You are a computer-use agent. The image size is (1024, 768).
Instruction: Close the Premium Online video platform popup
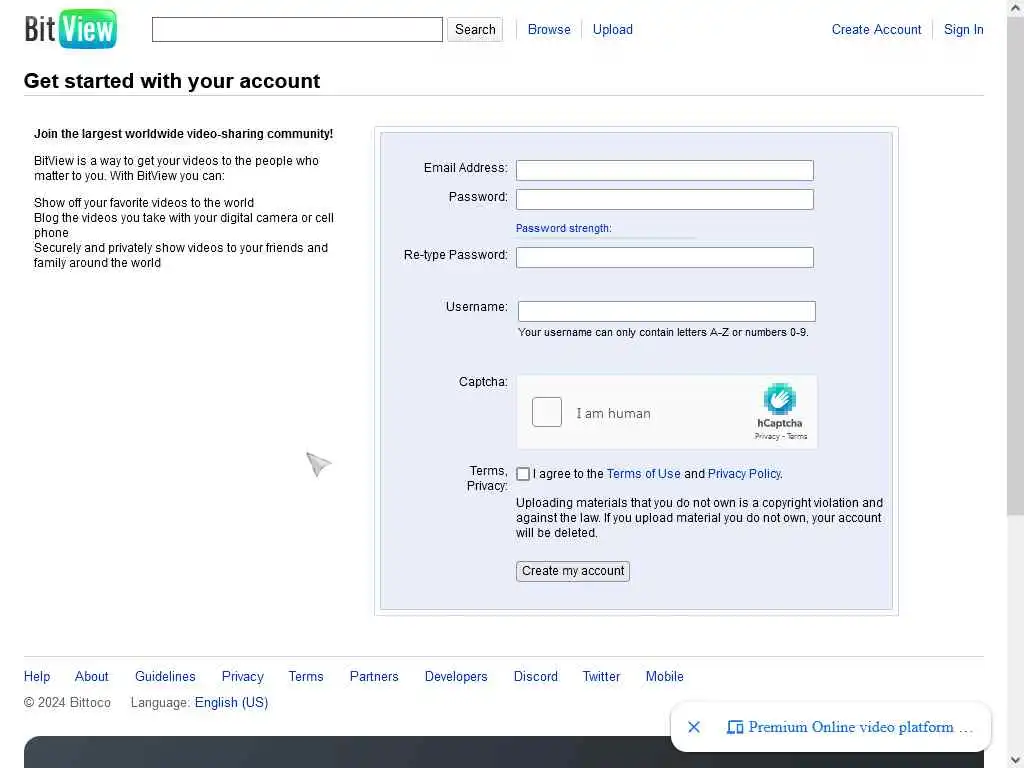point(694,727)
